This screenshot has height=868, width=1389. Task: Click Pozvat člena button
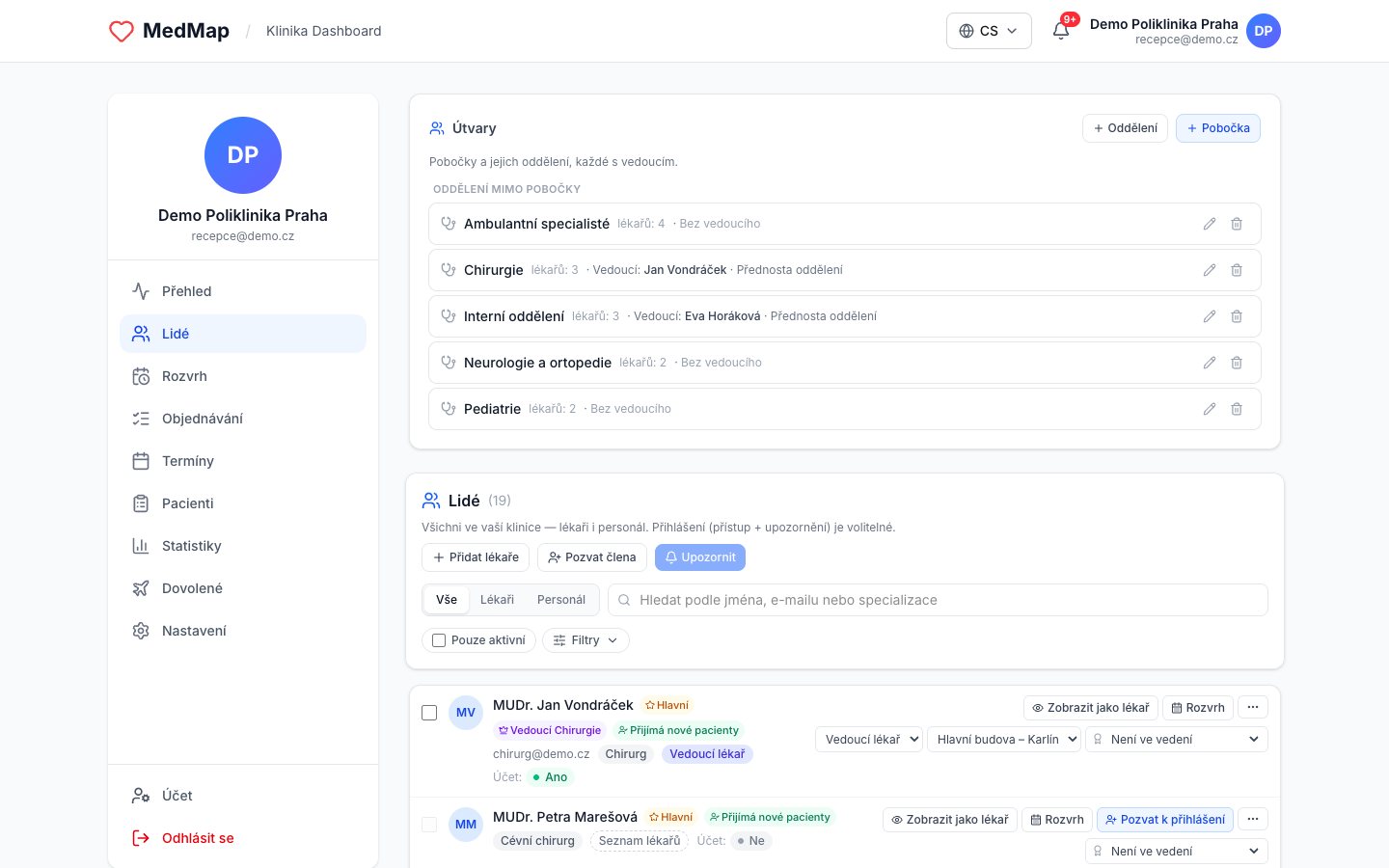(x=592, y=557)
